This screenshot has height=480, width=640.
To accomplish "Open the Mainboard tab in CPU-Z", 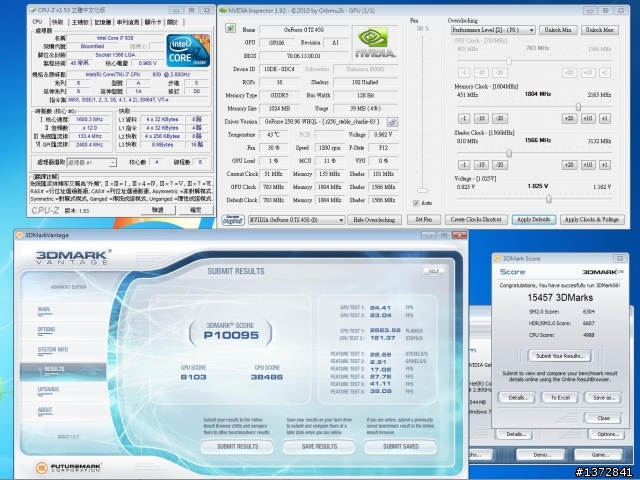I will click(80, 22).
